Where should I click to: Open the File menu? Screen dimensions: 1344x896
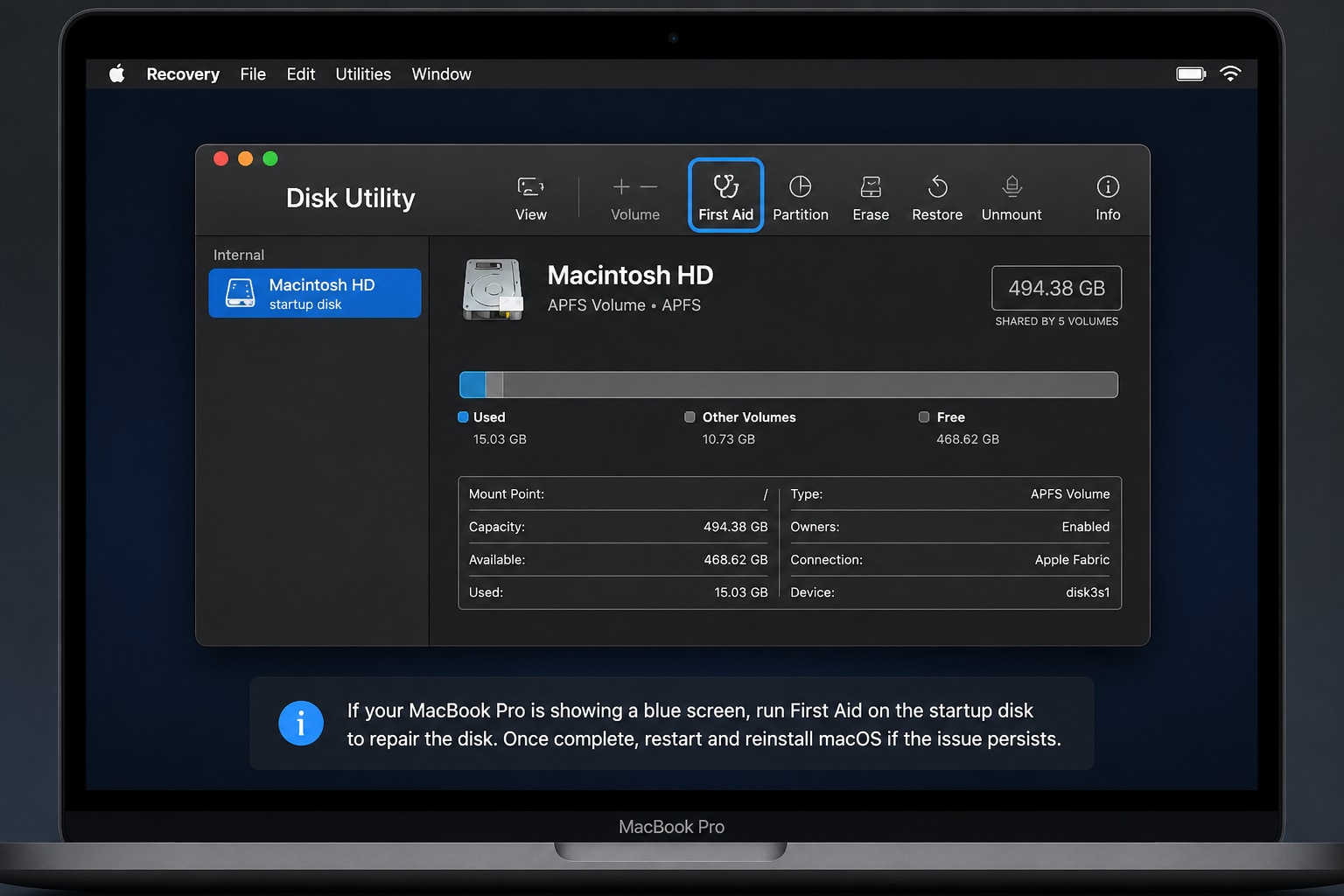tap(253, 74)
